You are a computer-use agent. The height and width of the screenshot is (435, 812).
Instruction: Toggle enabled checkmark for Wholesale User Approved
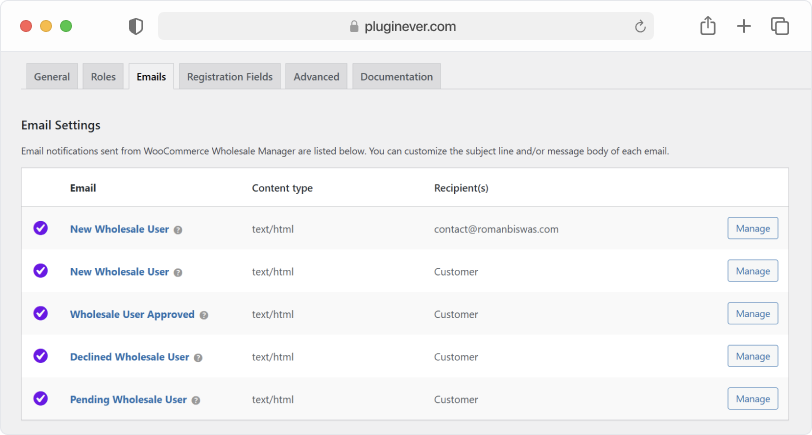[41, 314]
